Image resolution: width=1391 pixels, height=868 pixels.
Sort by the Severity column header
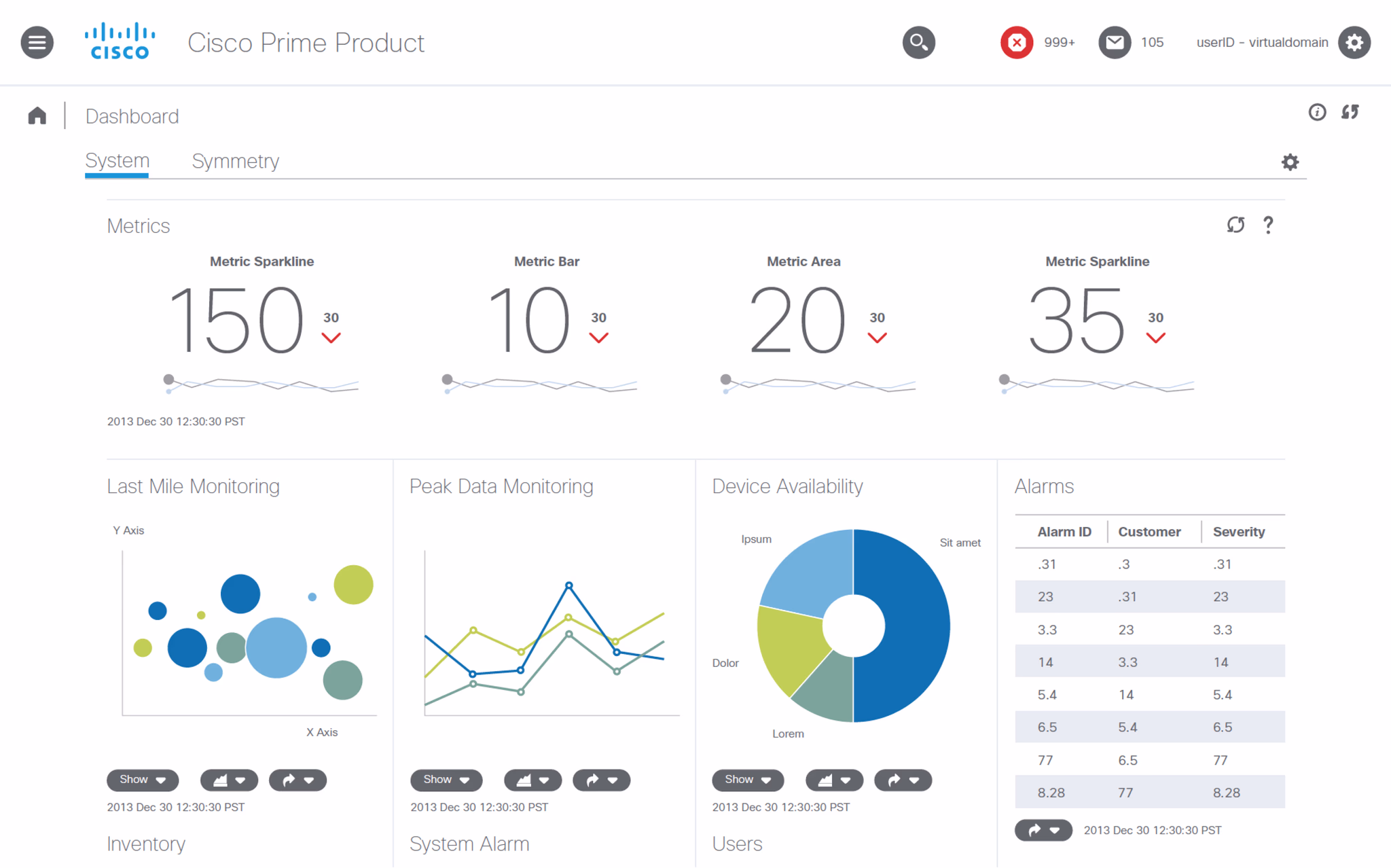[1239, 532]
